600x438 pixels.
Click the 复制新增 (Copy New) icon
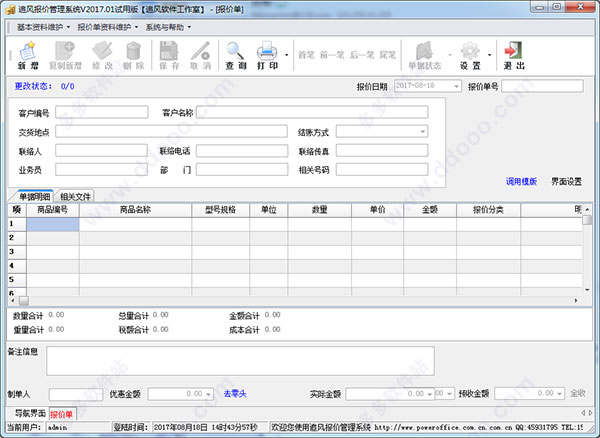(65, 55)
